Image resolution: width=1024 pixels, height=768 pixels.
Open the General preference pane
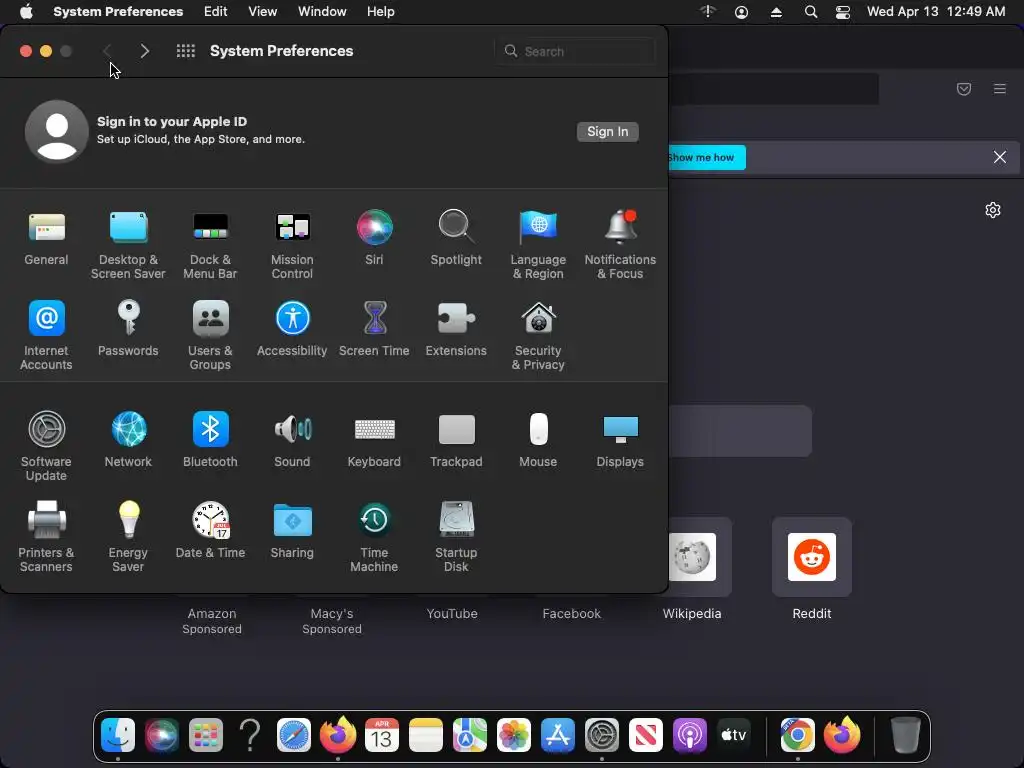46,238
